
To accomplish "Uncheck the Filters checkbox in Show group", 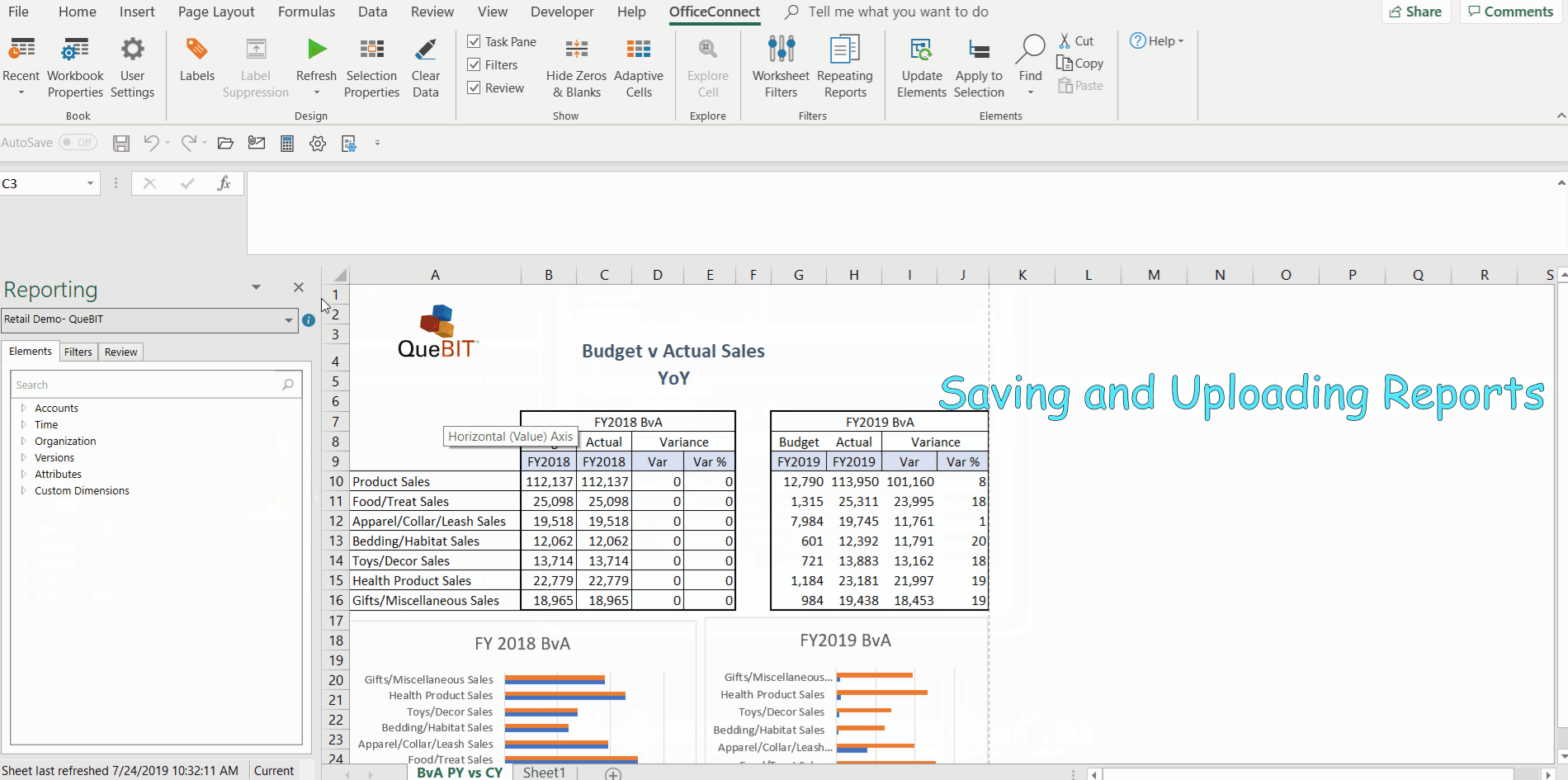I will click(475, 64).
